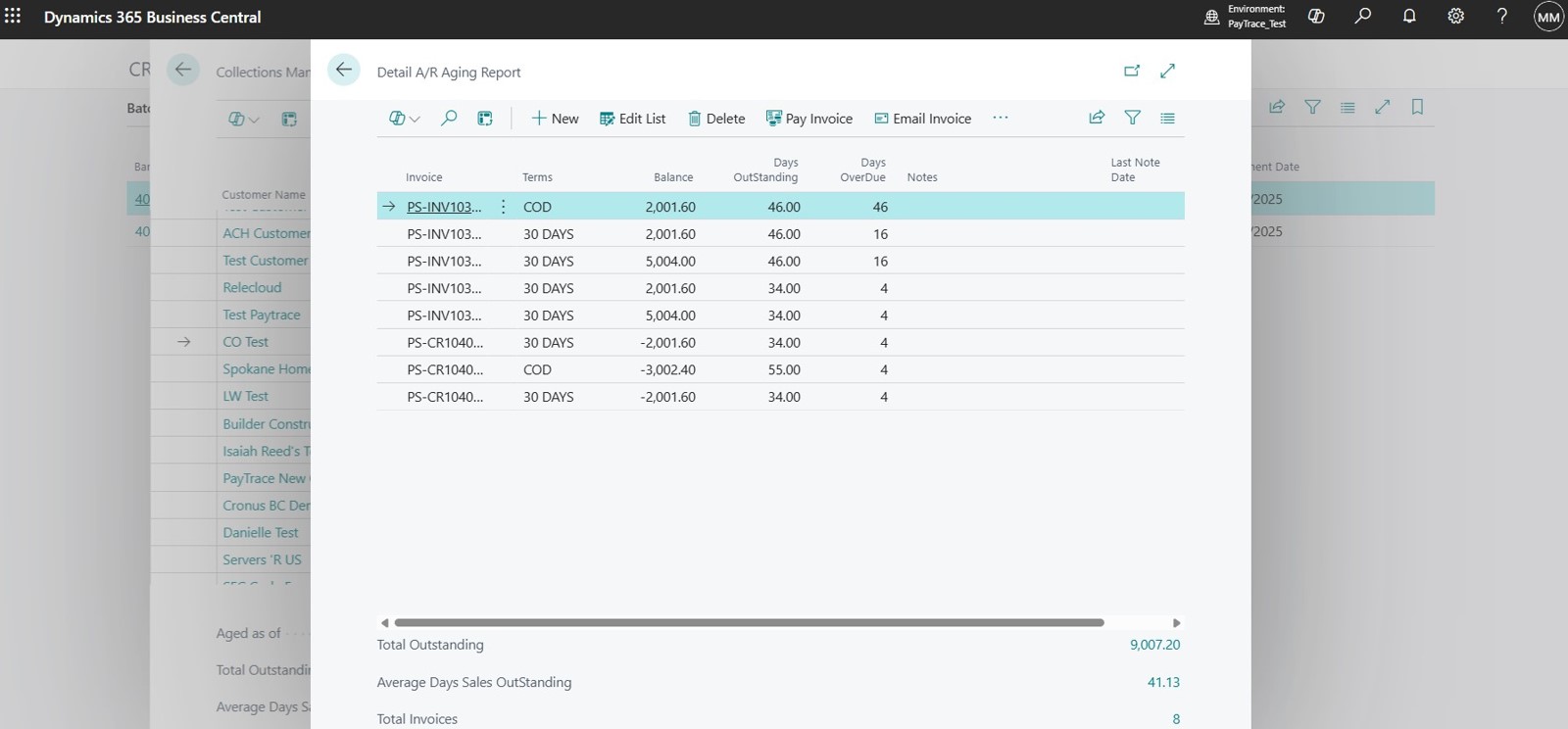Sort by the Balance column header
Image resolution: width=1568 pixels, height=729 pixels.
coord(673,177)
